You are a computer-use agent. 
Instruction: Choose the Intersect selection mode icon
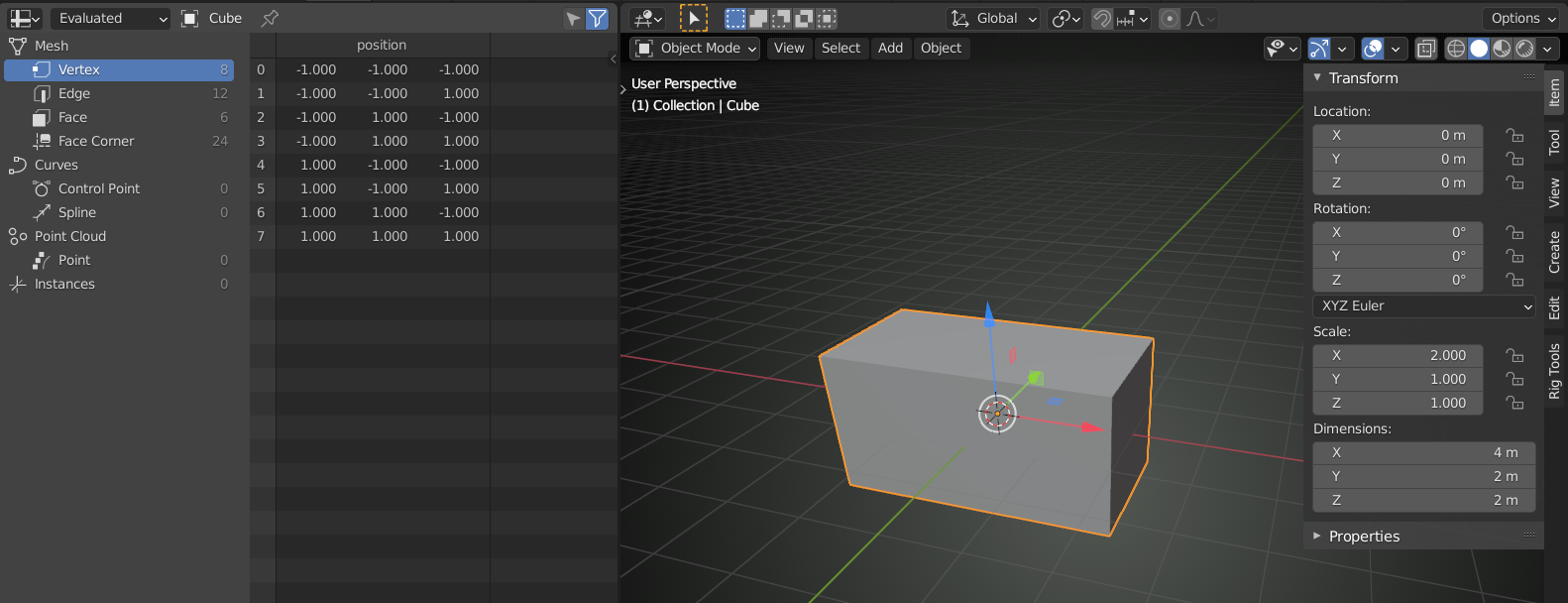pyautogui.click(x=827, y=19)
